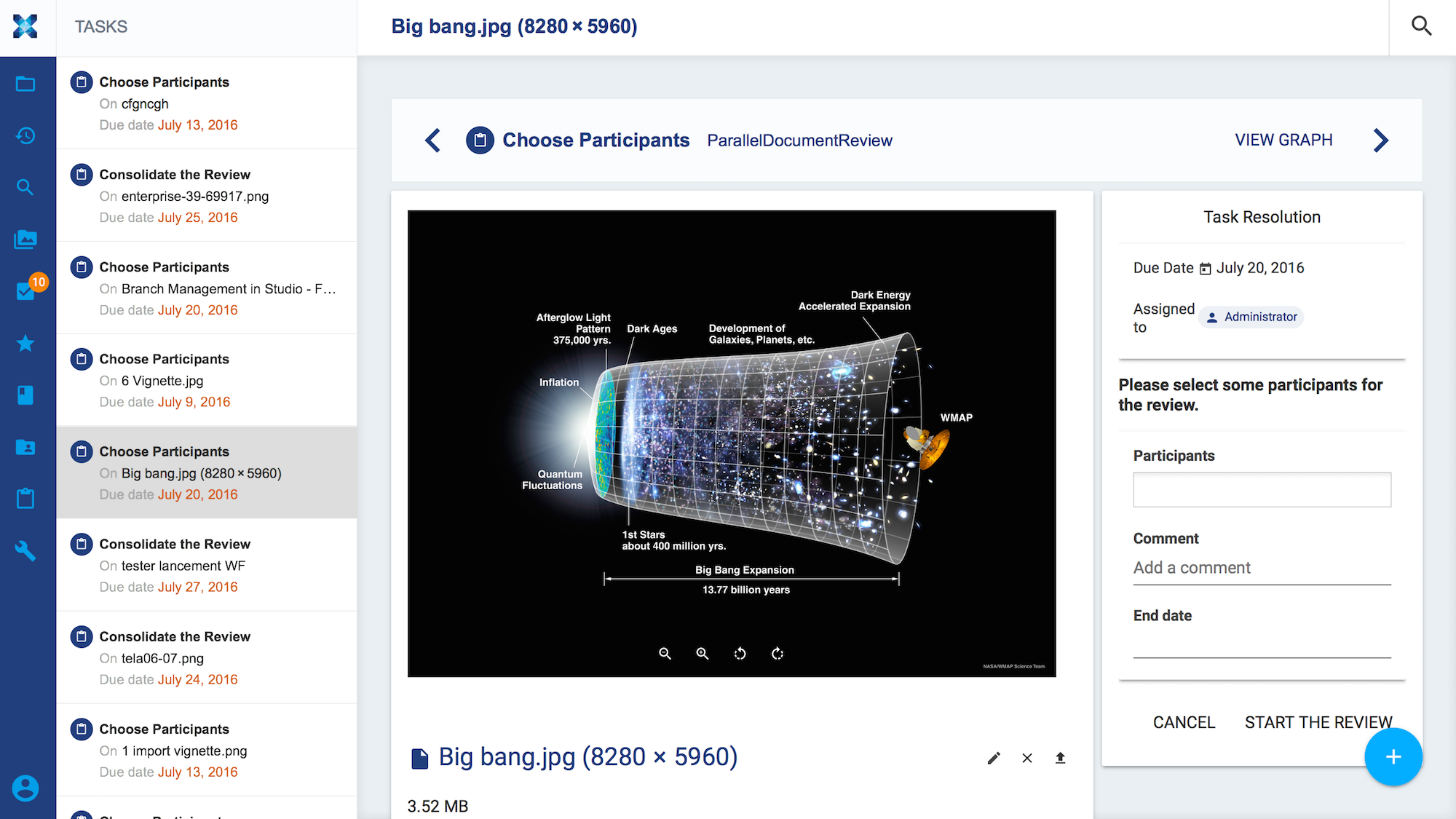Open Choose Participants task on cfgncgh

[207, 103]
